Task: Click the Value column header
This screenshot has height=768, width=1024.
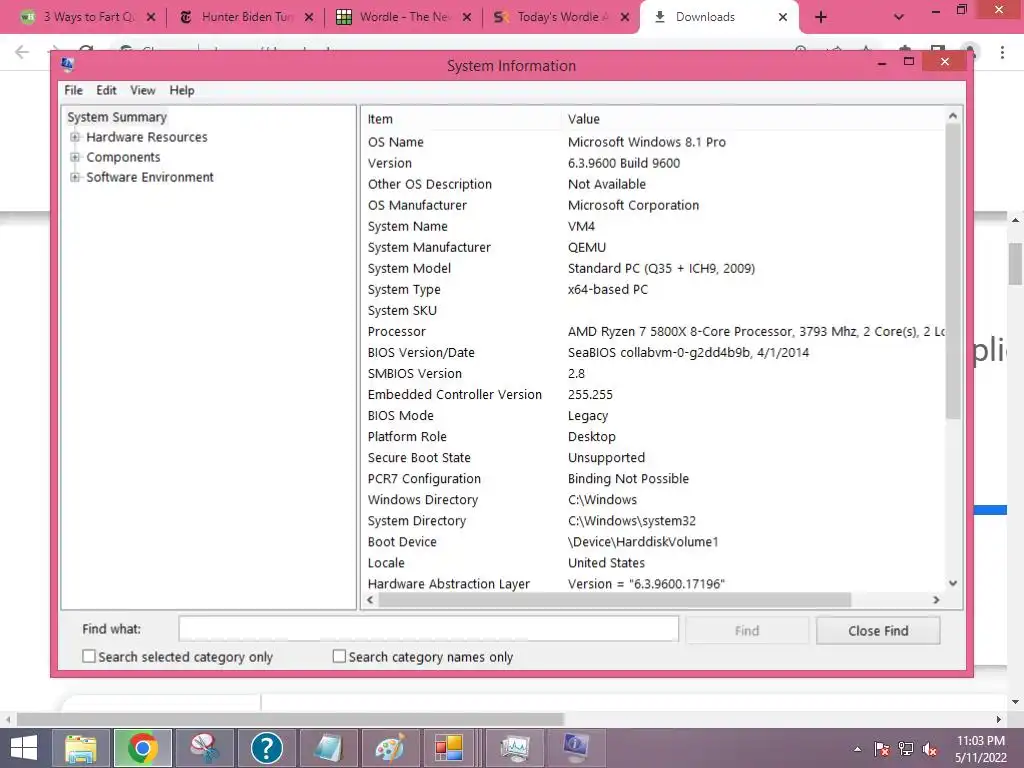Action: 752,119
